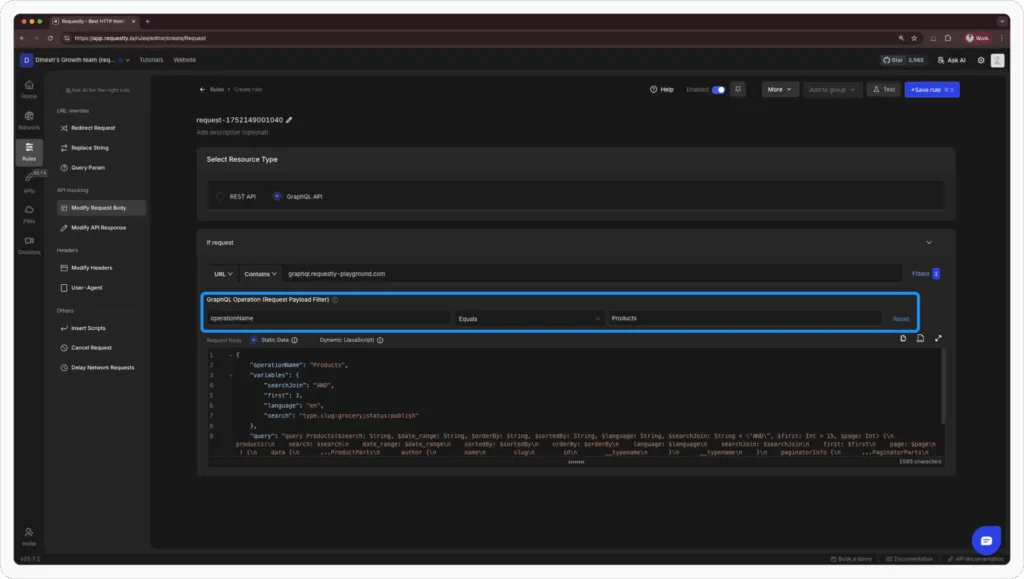
Task: Select Modify Request Body rule type
Action: [101, 208]
